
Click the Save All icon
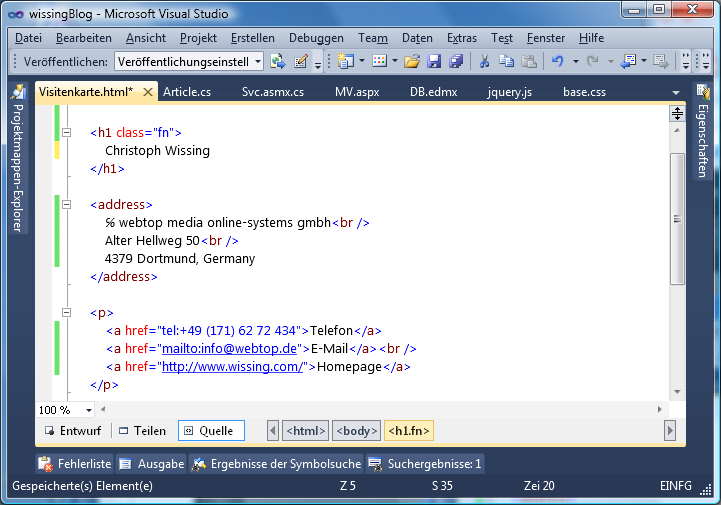[x=456, y=61]
